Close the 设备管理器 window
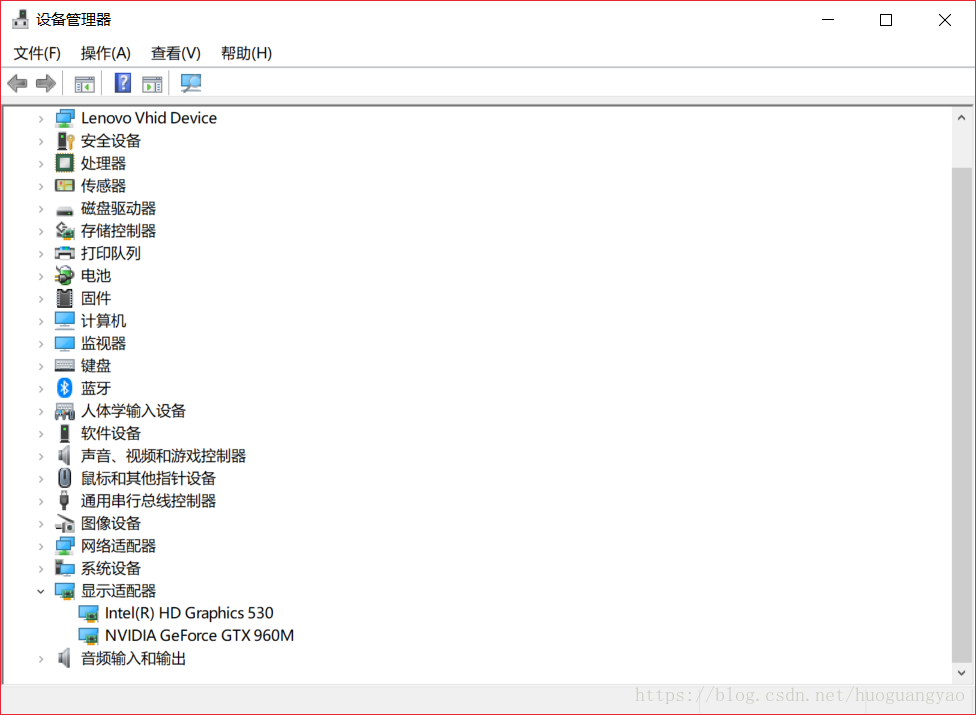Image resolution: width=976 pixels, height=715 pixels. pos(944,20)
